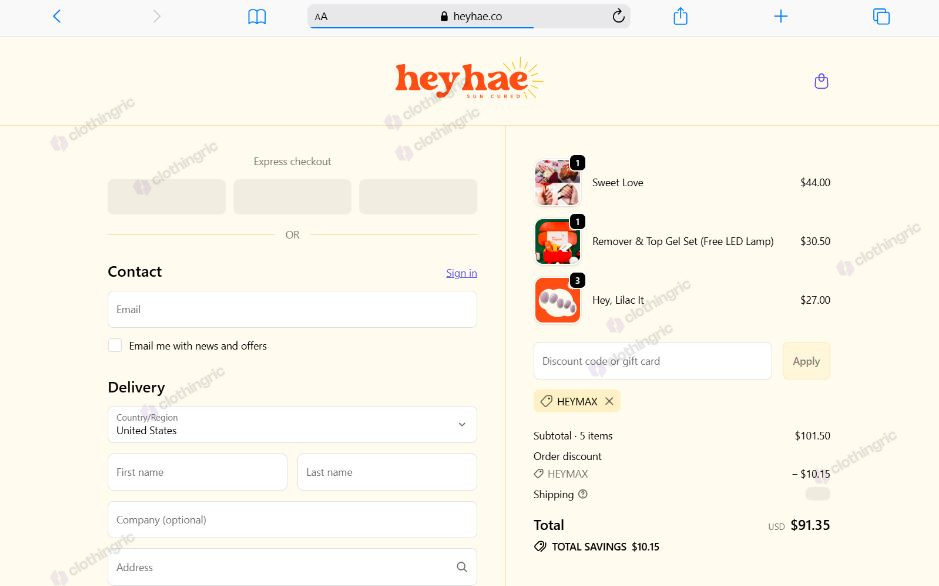This screenshot has width=939, height=586.
Task: Open the shopping bag cart icon
Action: point(822,81)
